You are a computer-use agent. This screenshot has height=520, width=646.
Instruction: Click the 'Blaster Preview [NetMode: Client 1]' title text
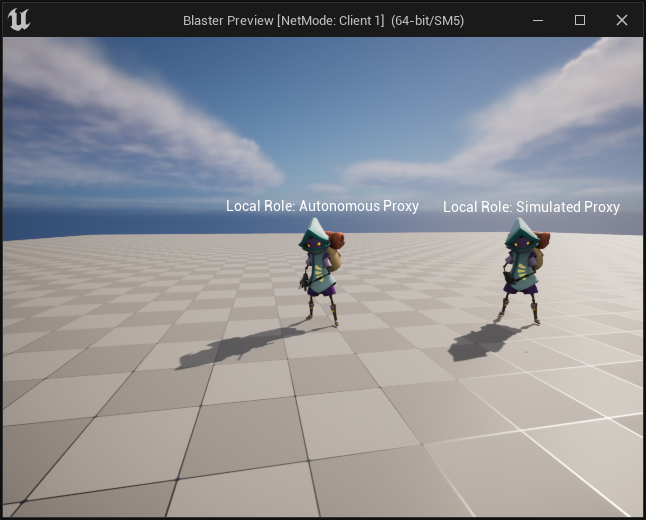click(x=283, y=21)
